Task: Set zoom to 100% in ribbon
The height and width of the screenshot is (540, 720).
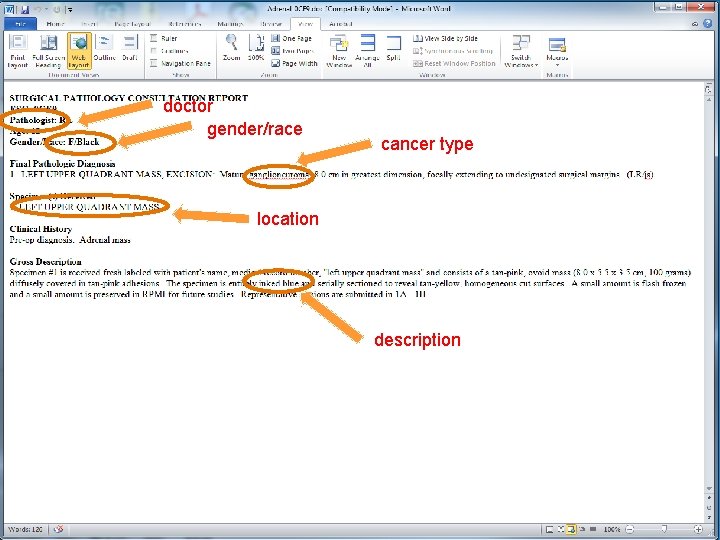Action: click(x=256, y=48)
